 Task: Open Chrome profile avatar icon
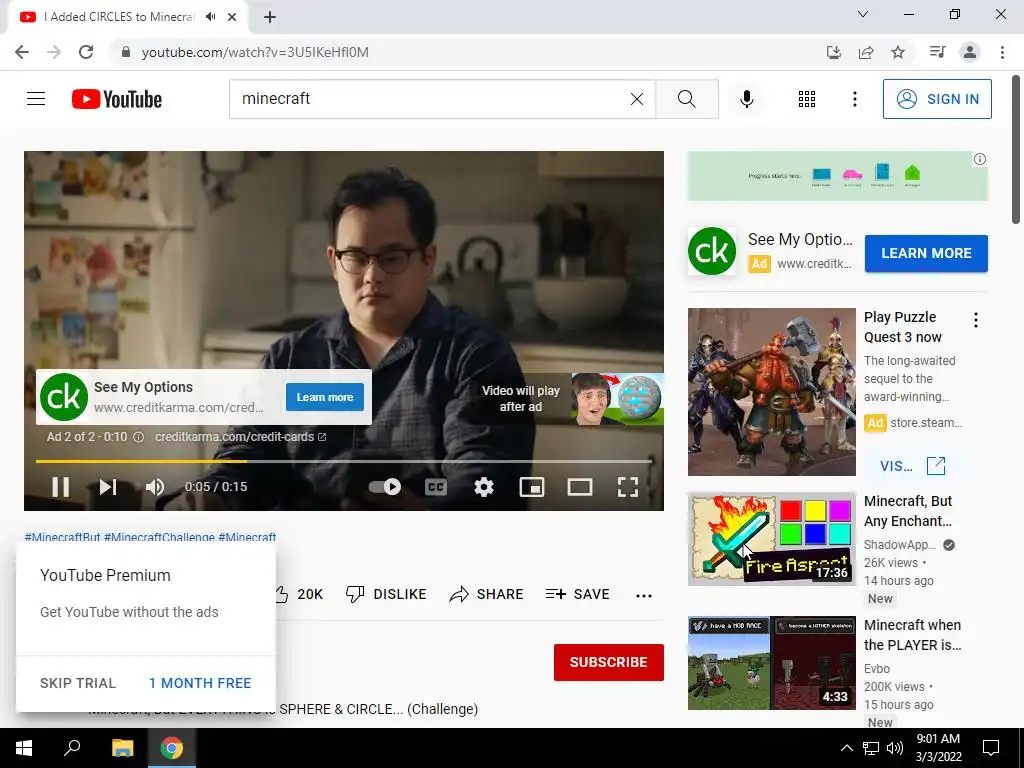(x=970, y=52)
